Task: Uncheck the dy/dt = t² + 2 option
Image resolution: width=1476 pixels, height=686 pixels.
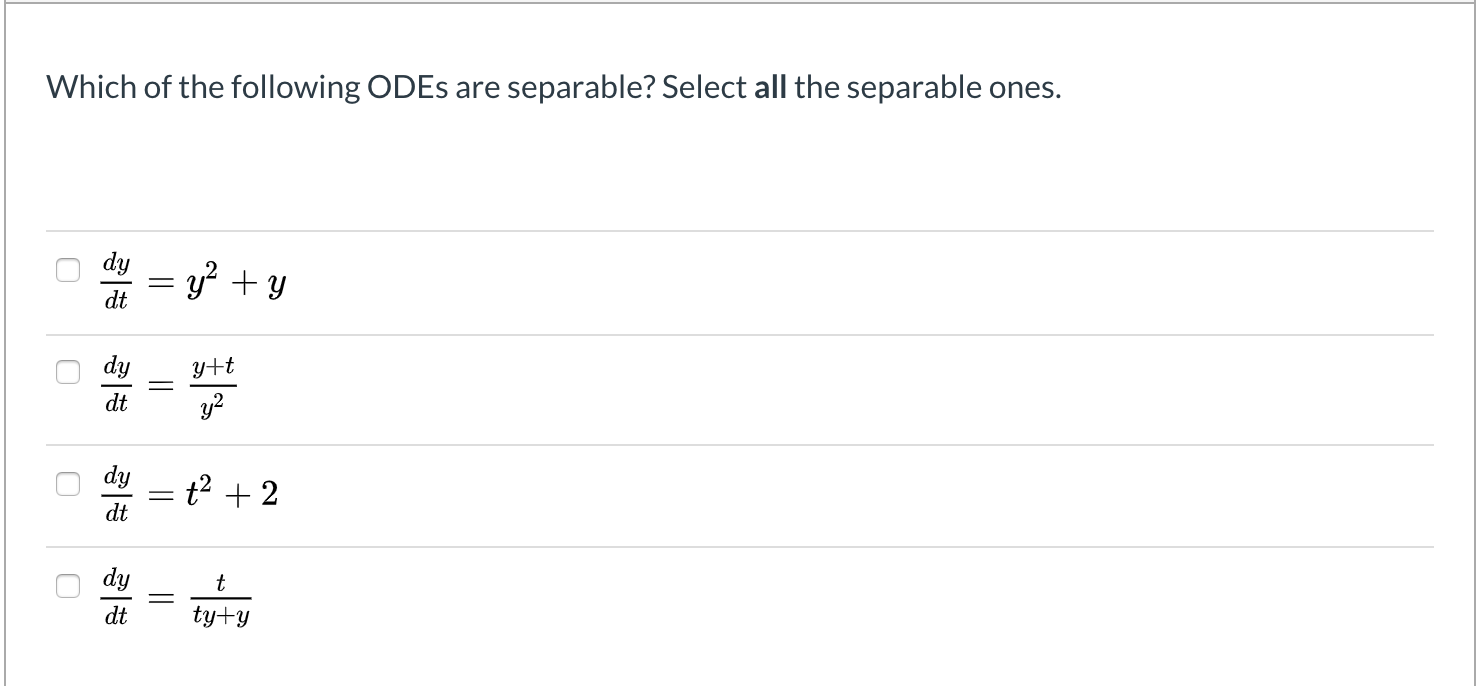Action: (x=66, y=482)
